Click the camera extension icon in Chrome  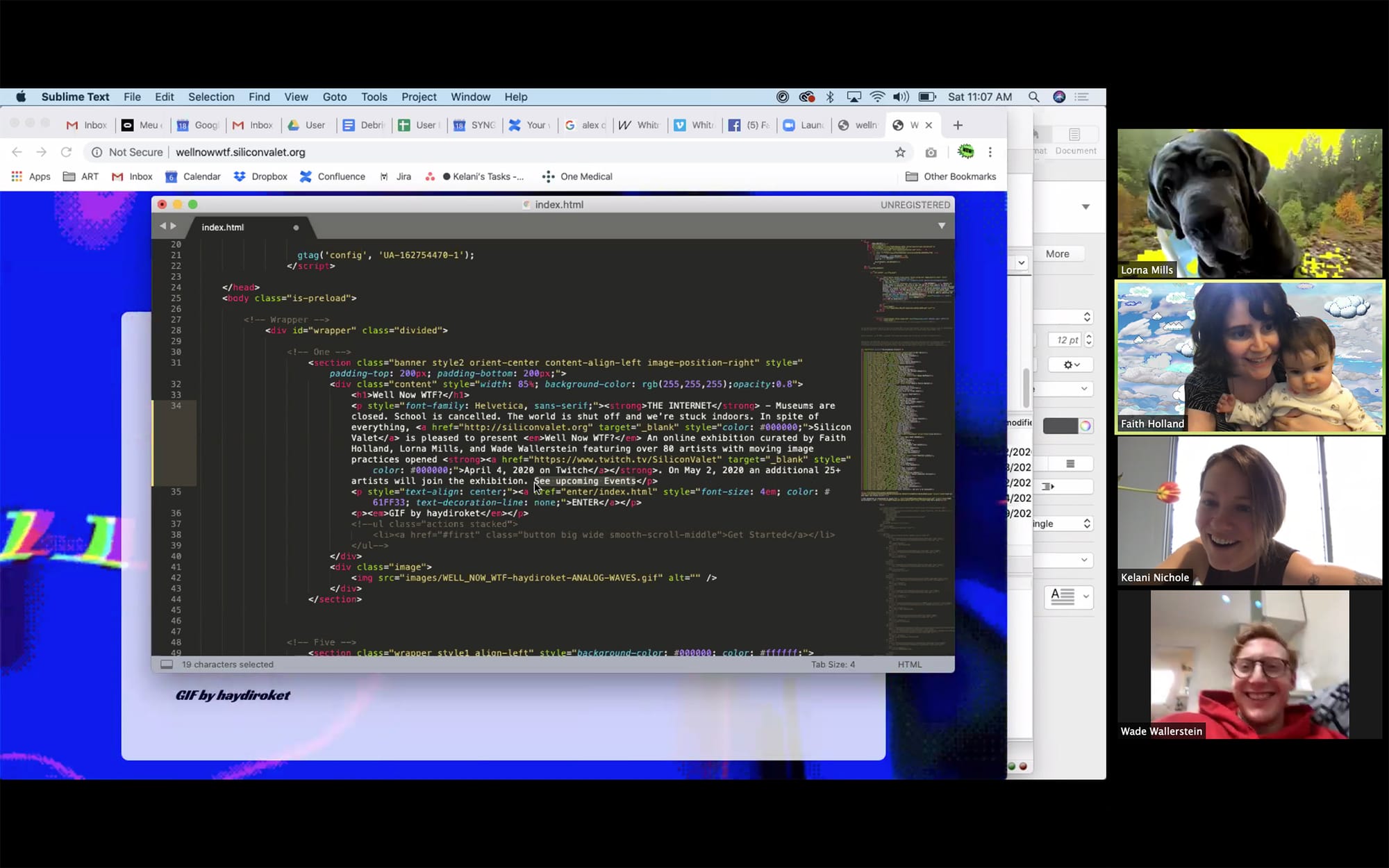(931, 152)
